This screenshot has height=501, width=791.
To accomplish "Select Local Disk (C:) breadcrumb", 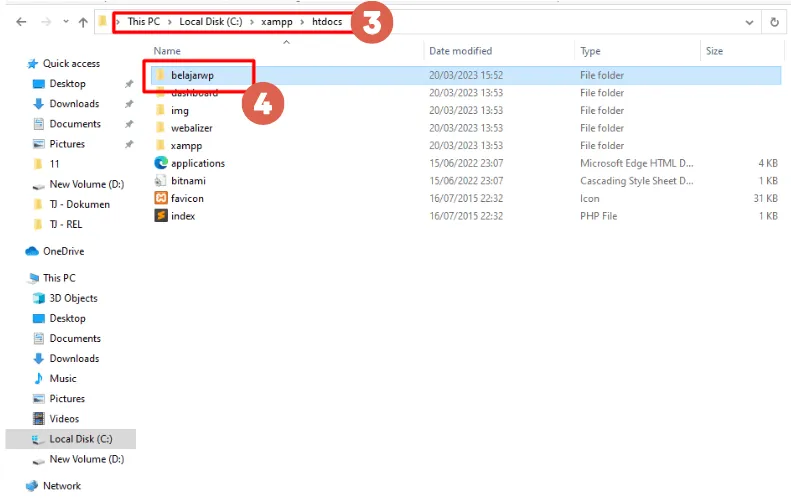I will tap(211, 22).
